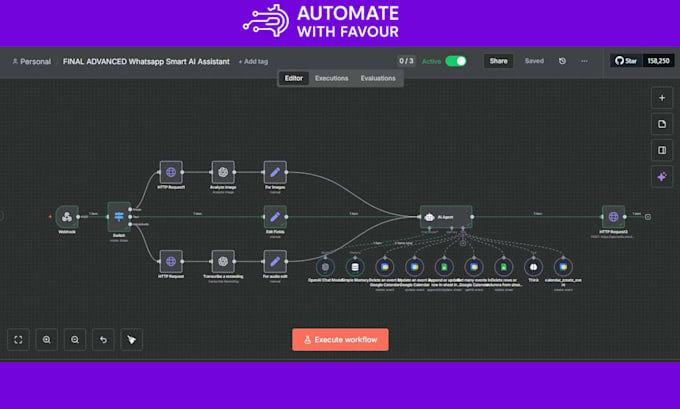Open the calendar_create_event tool node
Viewport: 680px width, 409px height.
coord(563,267)
